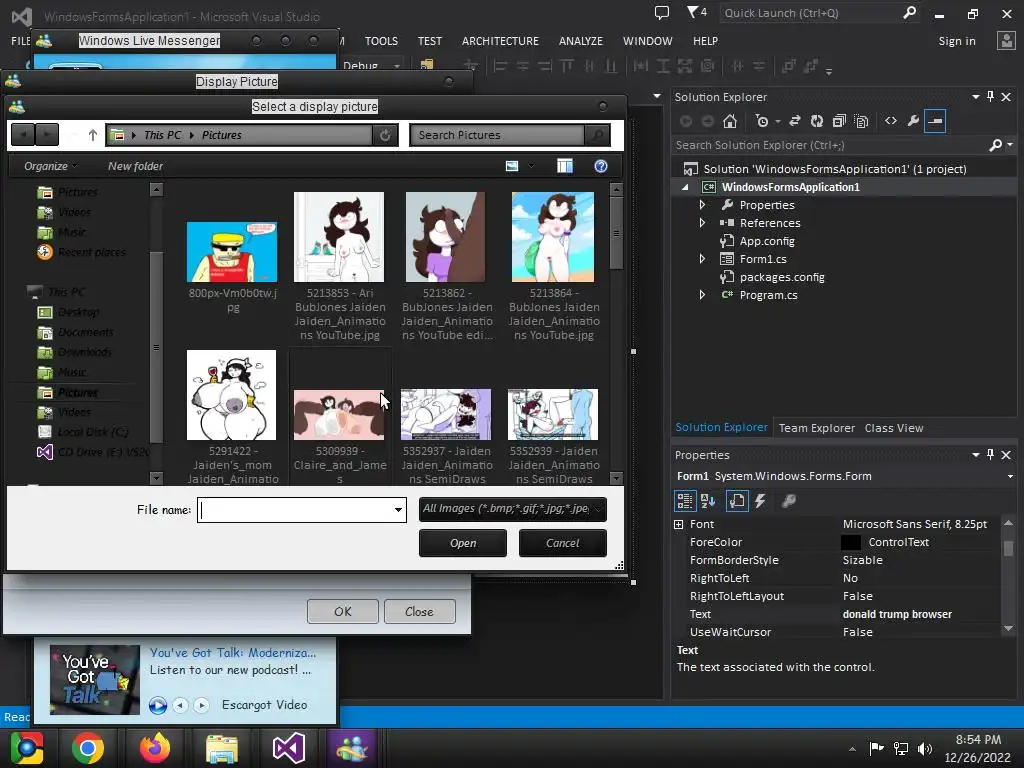Toggle the preview pane in file dialog
This screenshot has height=768, width=1024.
(x=565, y=166)
